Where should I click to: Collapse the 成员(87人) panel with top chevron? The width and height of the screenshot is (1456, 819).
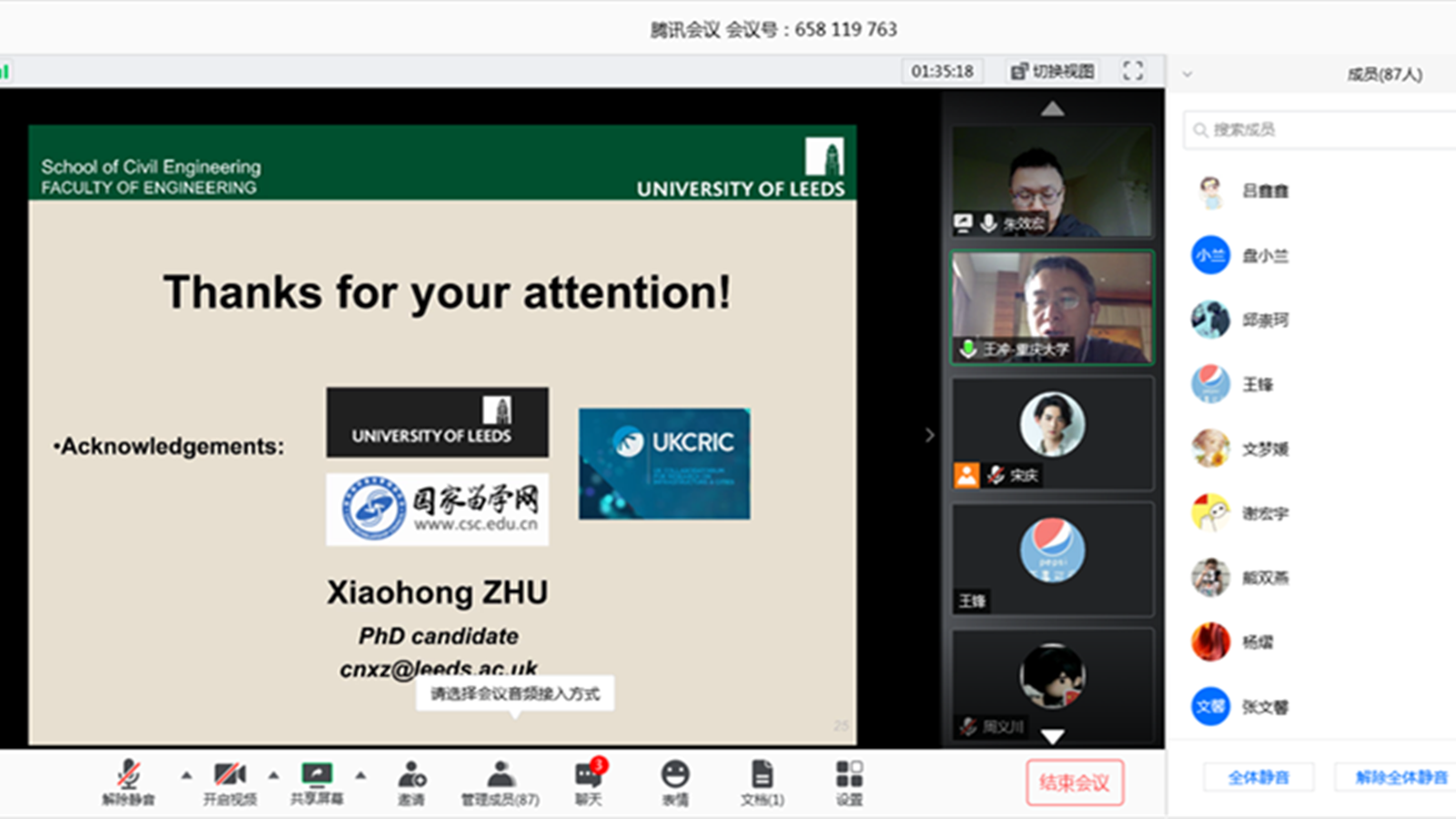[x=1187, y=75]
